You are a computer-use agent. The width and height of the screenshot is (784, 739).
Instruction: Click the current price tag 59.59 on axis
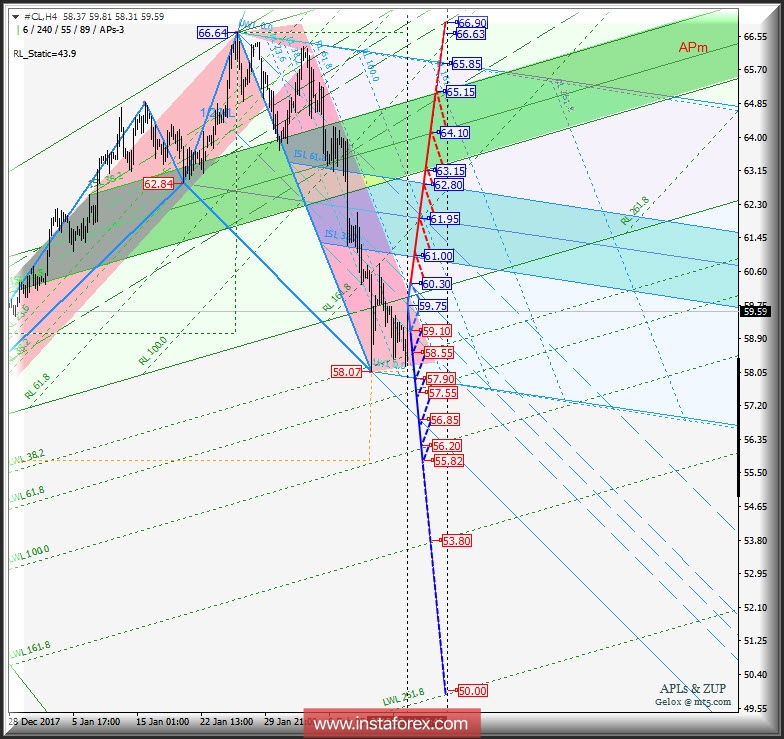755,312
